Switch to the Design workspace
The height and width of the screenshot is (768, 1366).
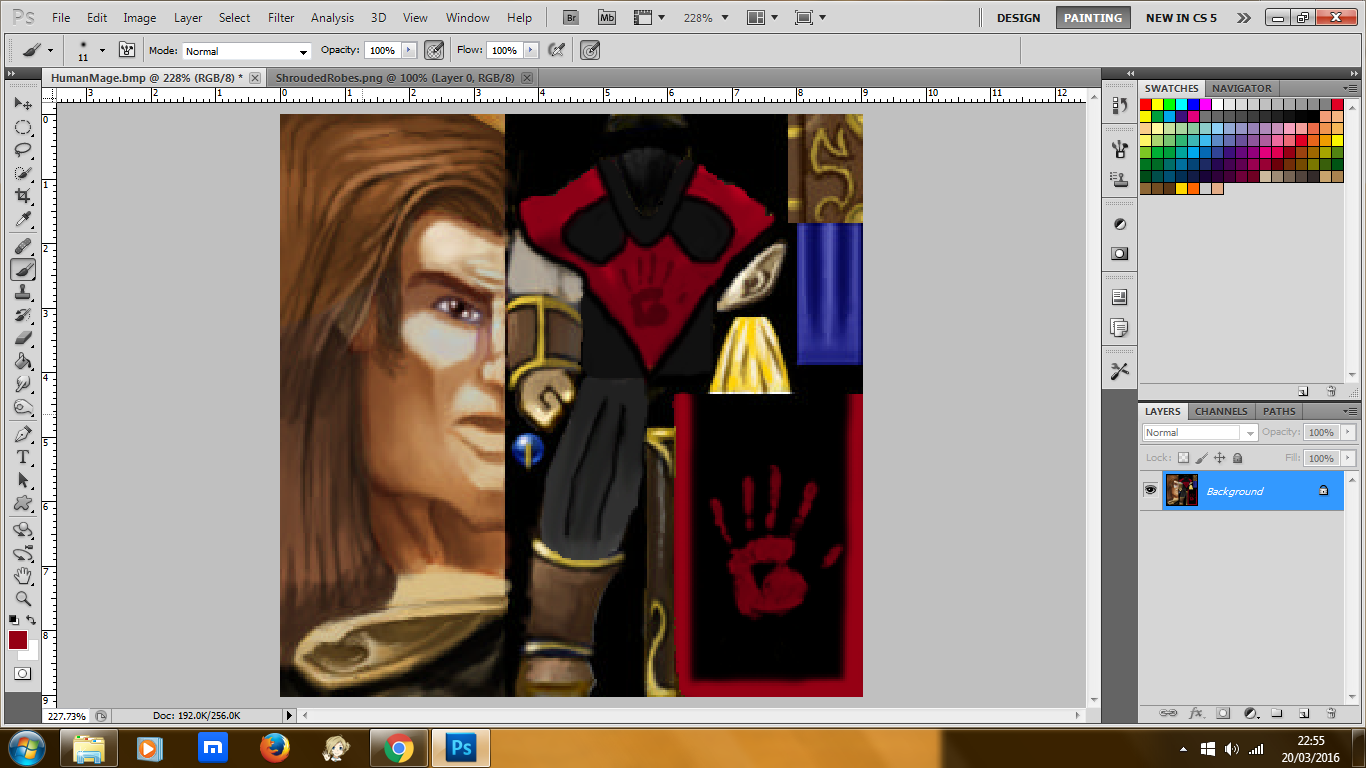click(x=1018, y=18)
